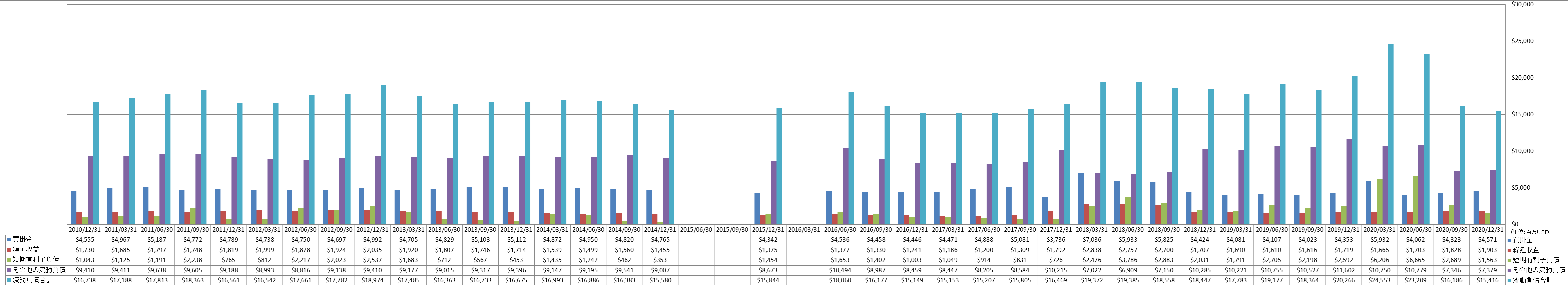Select the 2016/03/31 date column header
Image resolution: width=1568 pixels, height=286 pixels.
coord(804,230)
